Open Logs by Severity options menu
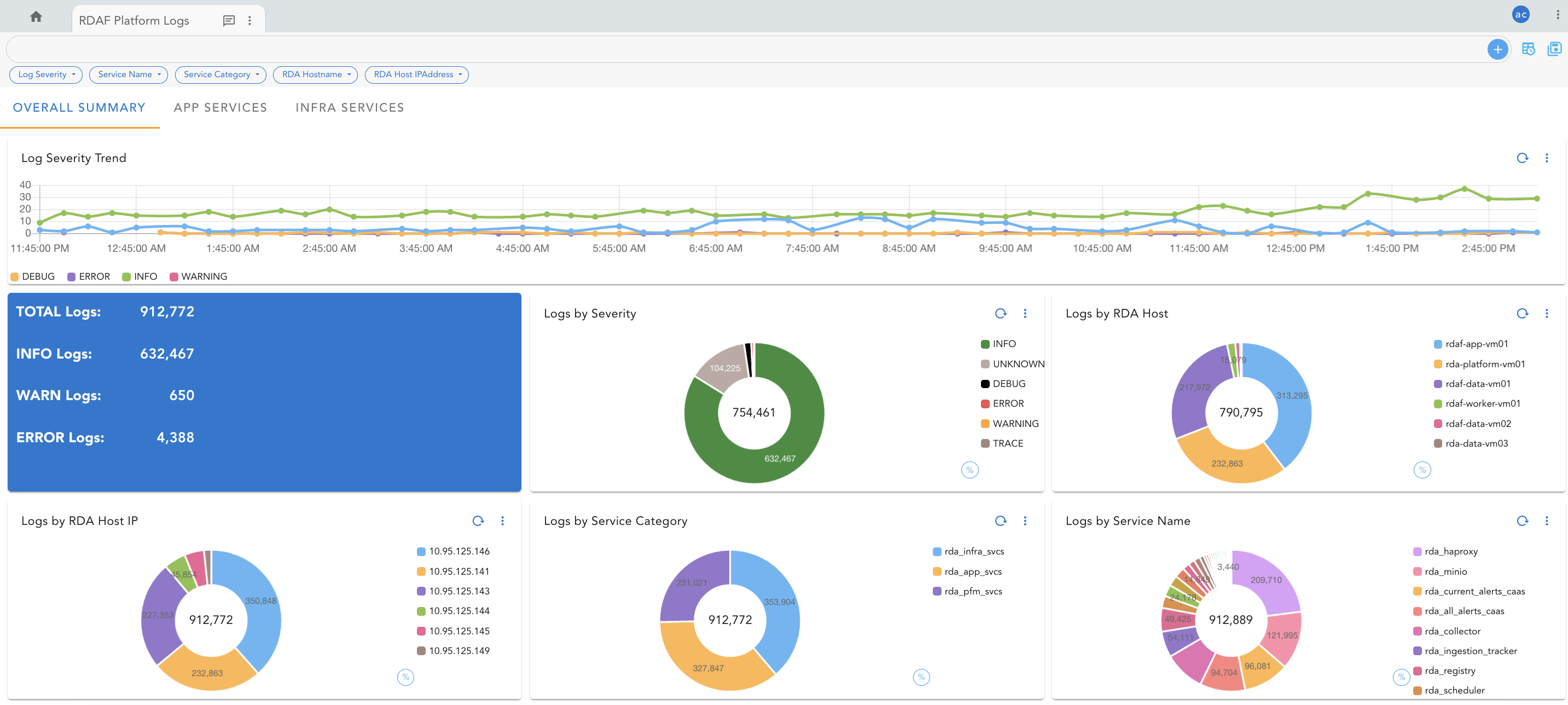1568x705 pixels. [1025, 314]
